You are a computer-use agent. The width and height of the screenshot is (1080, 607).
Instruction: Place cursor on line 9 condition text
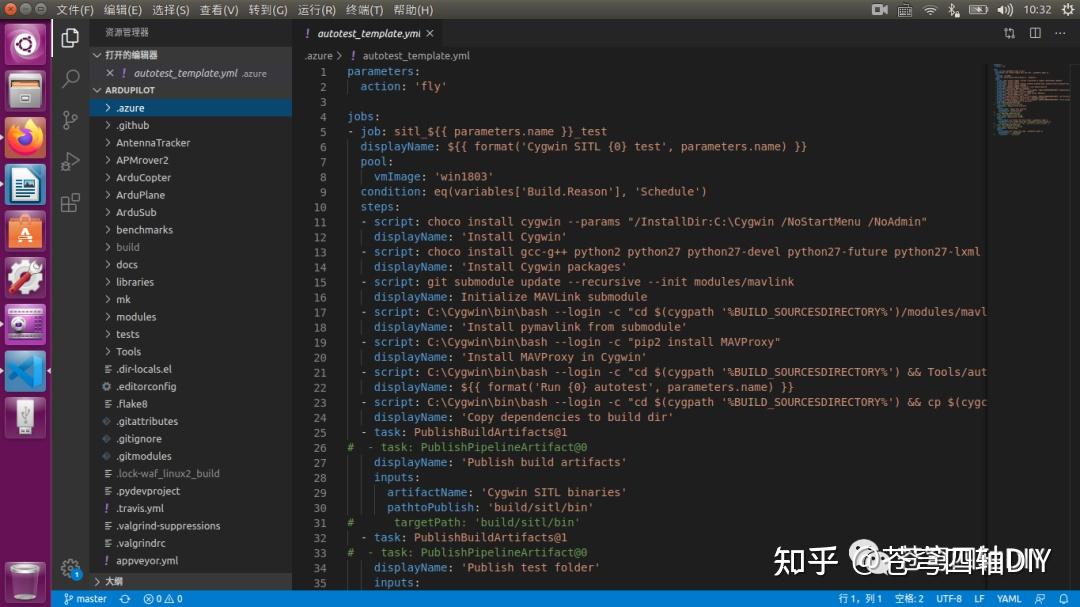coord(533,192)
